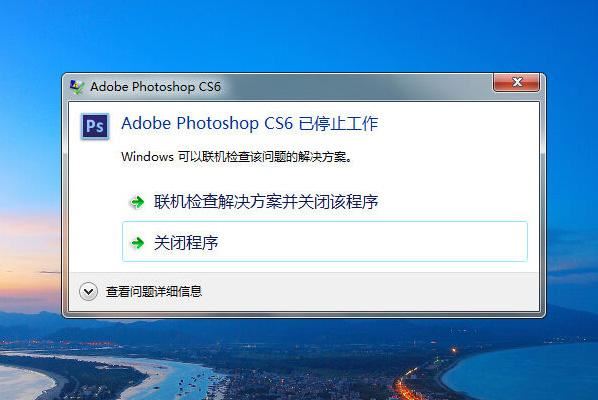Close the dialog with the red X
This screenshot has width=598, height=400.
click(x=516, y=82)
